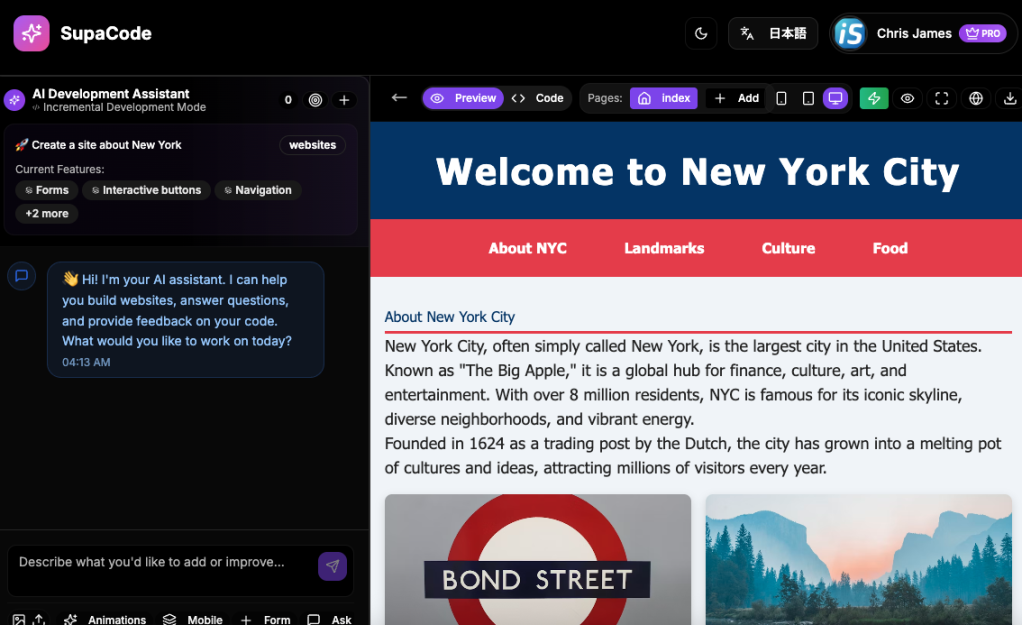Select the Forms feature chip
This screenshot has height=625, width=1022.
47,190
